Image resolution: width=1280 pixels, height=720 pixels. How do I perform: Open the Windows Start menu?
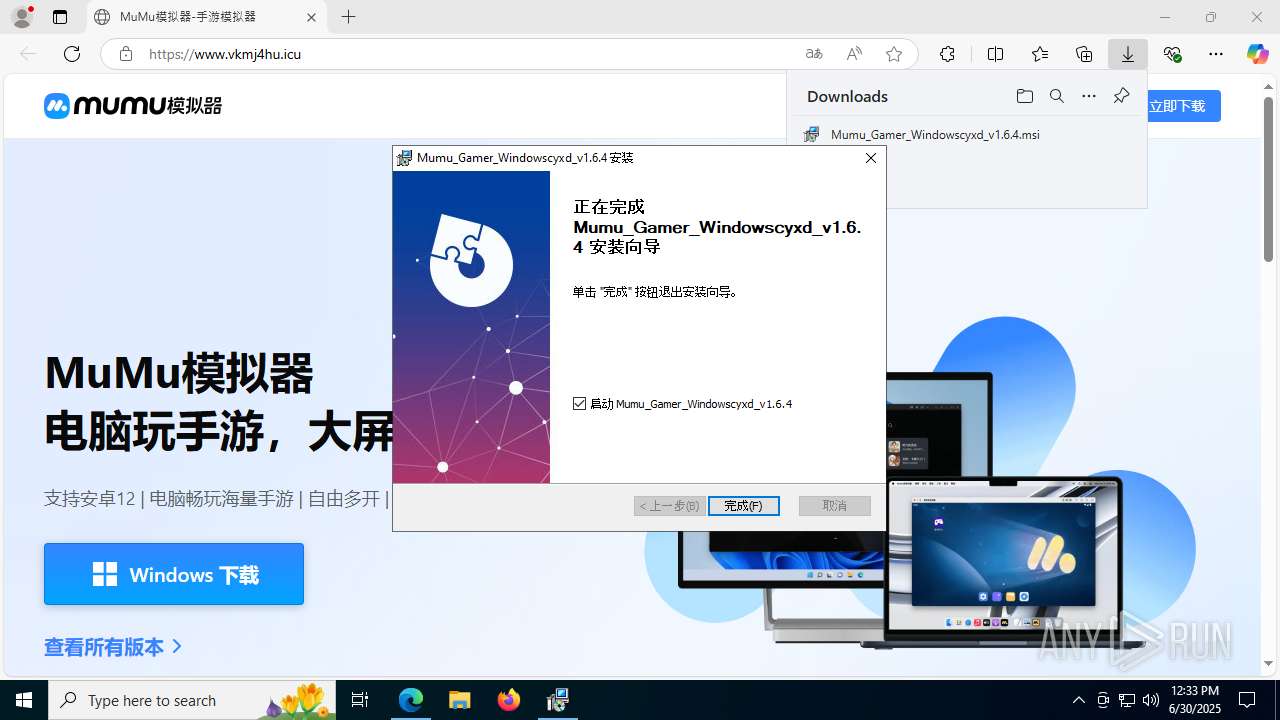point(24,700)
